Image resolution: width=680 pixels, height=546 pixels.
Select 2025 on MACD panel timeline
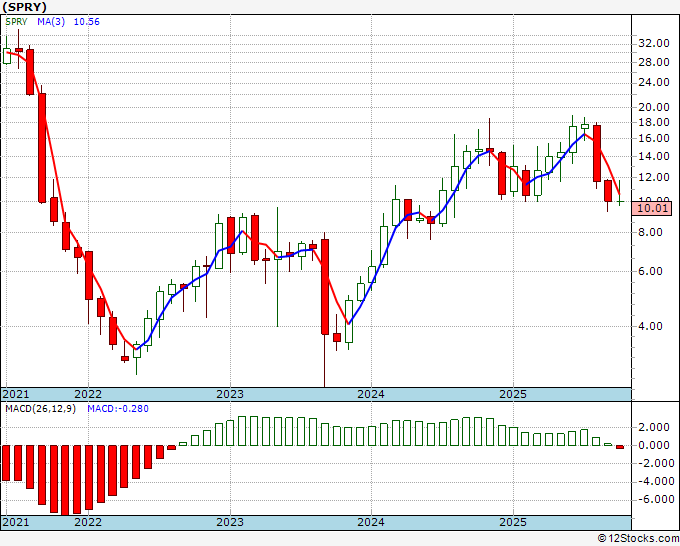(x=513, y=522)
